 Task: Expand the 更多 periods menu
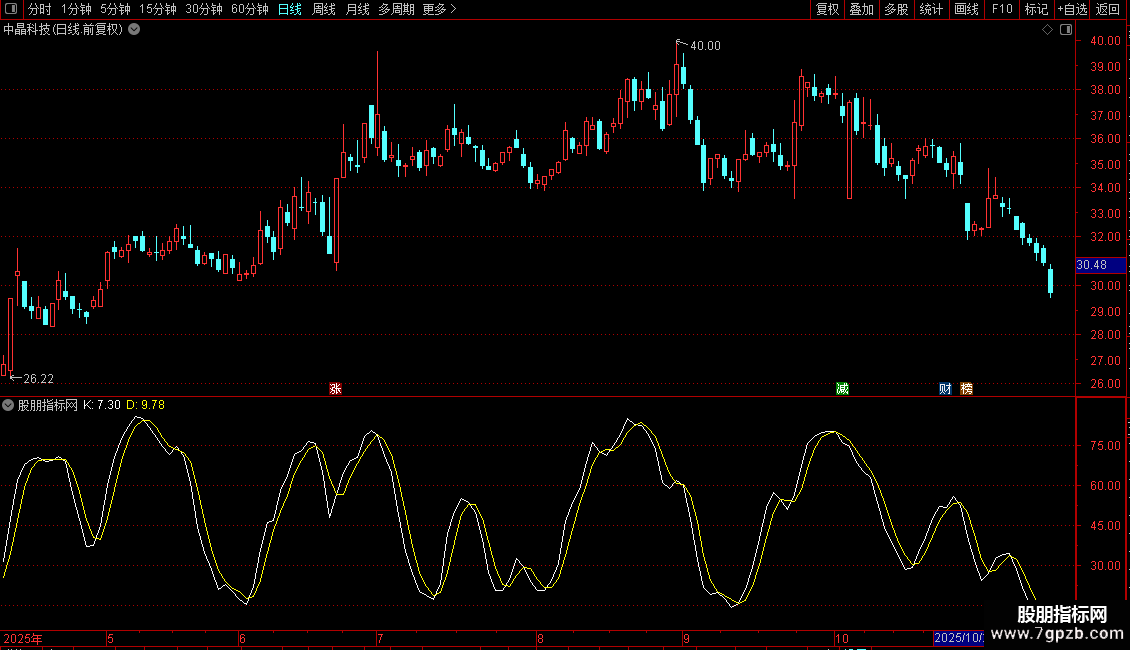tap(439, 9)
